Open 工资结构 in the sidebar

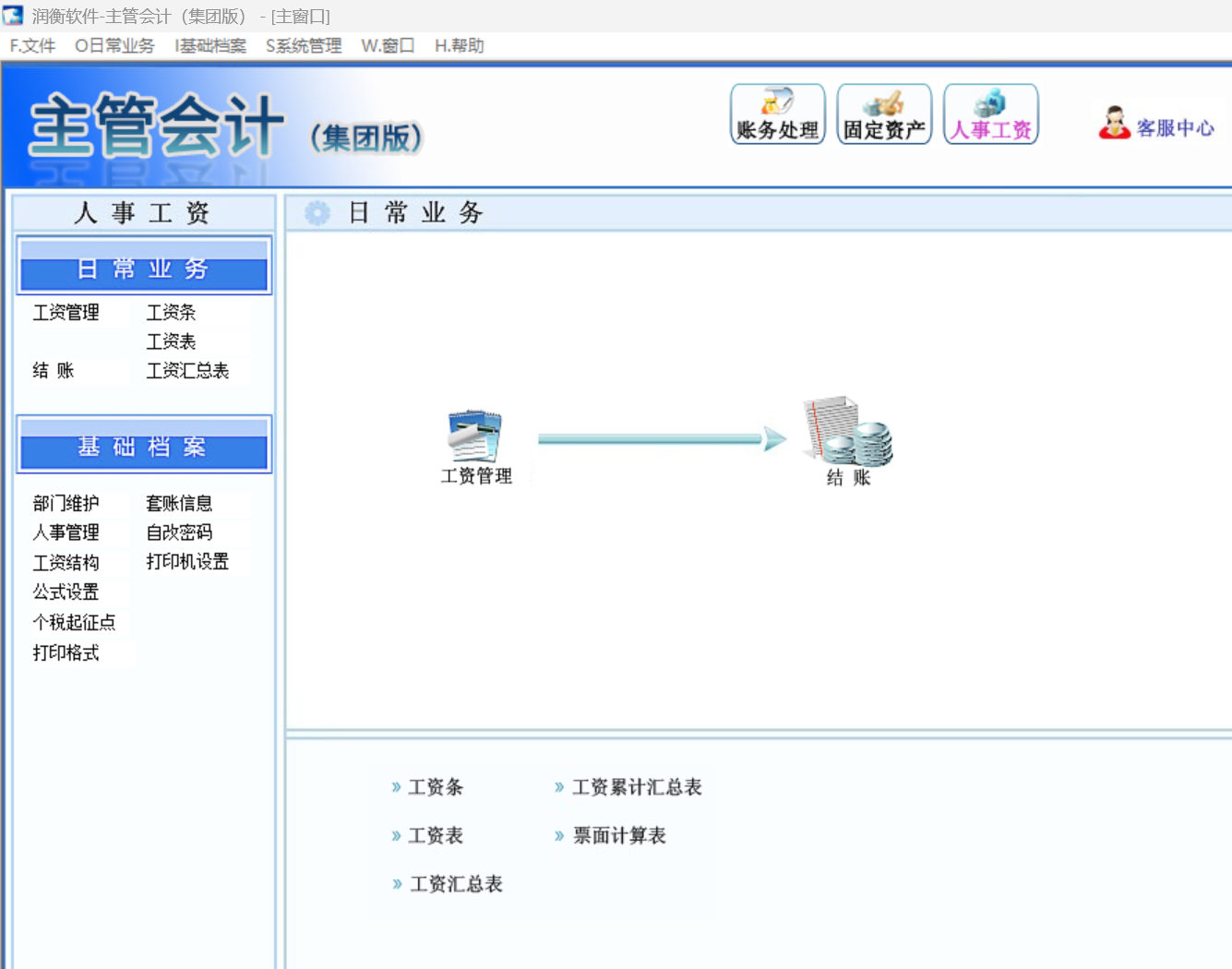pos(66,563)
